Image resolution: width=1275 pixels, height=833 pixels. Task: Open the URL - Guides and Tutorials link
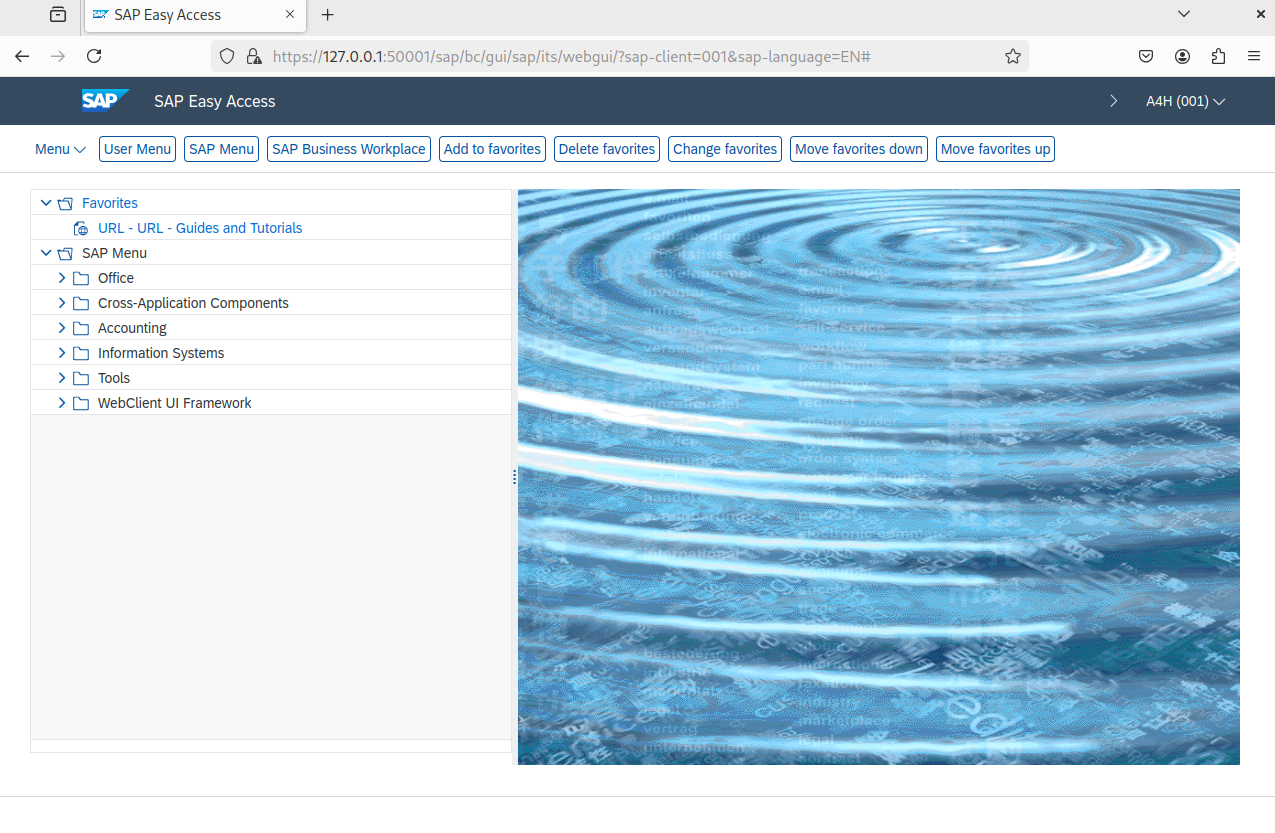coord(200,228)
